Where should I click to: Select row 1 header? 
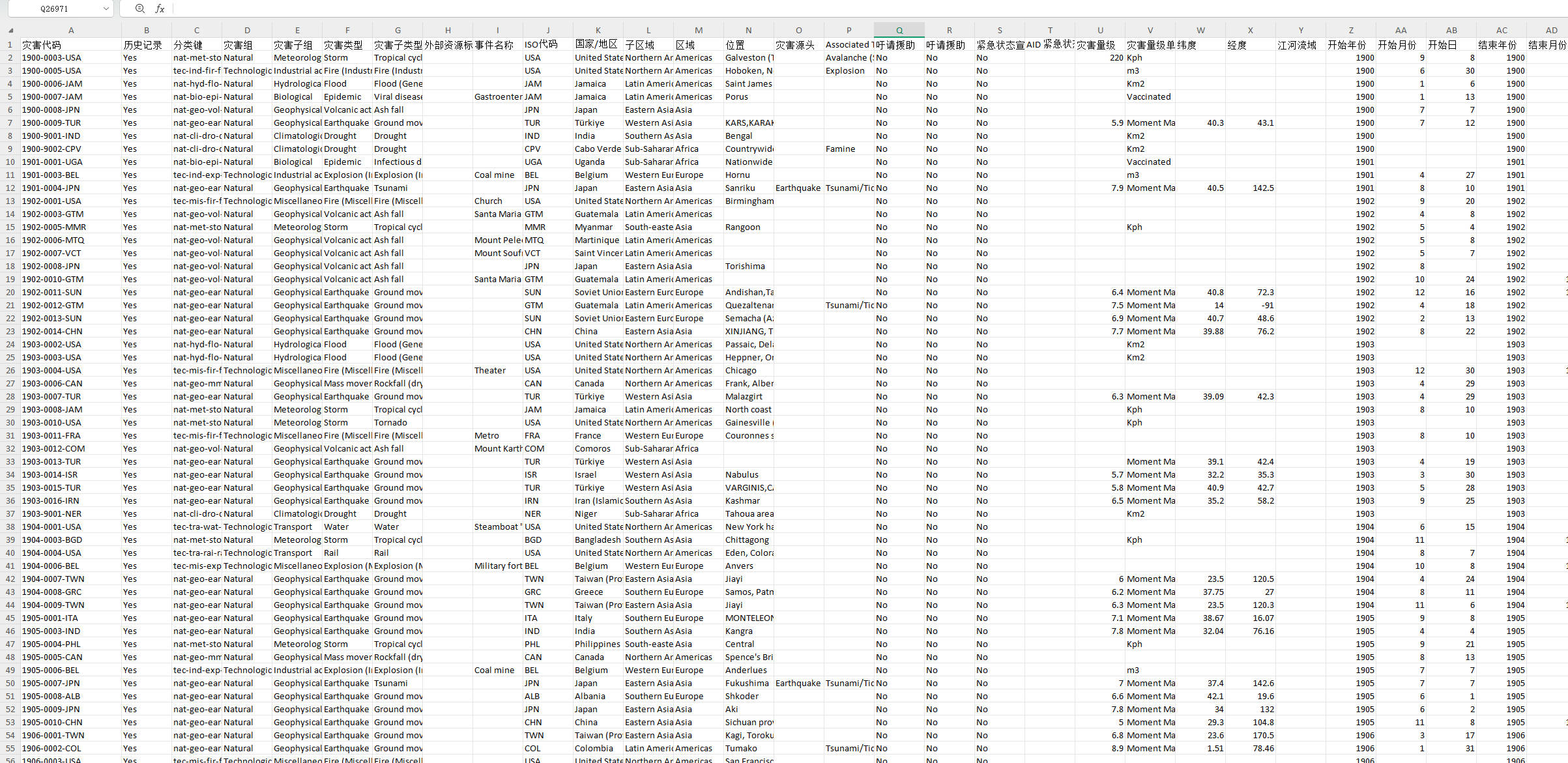[10, 44]
